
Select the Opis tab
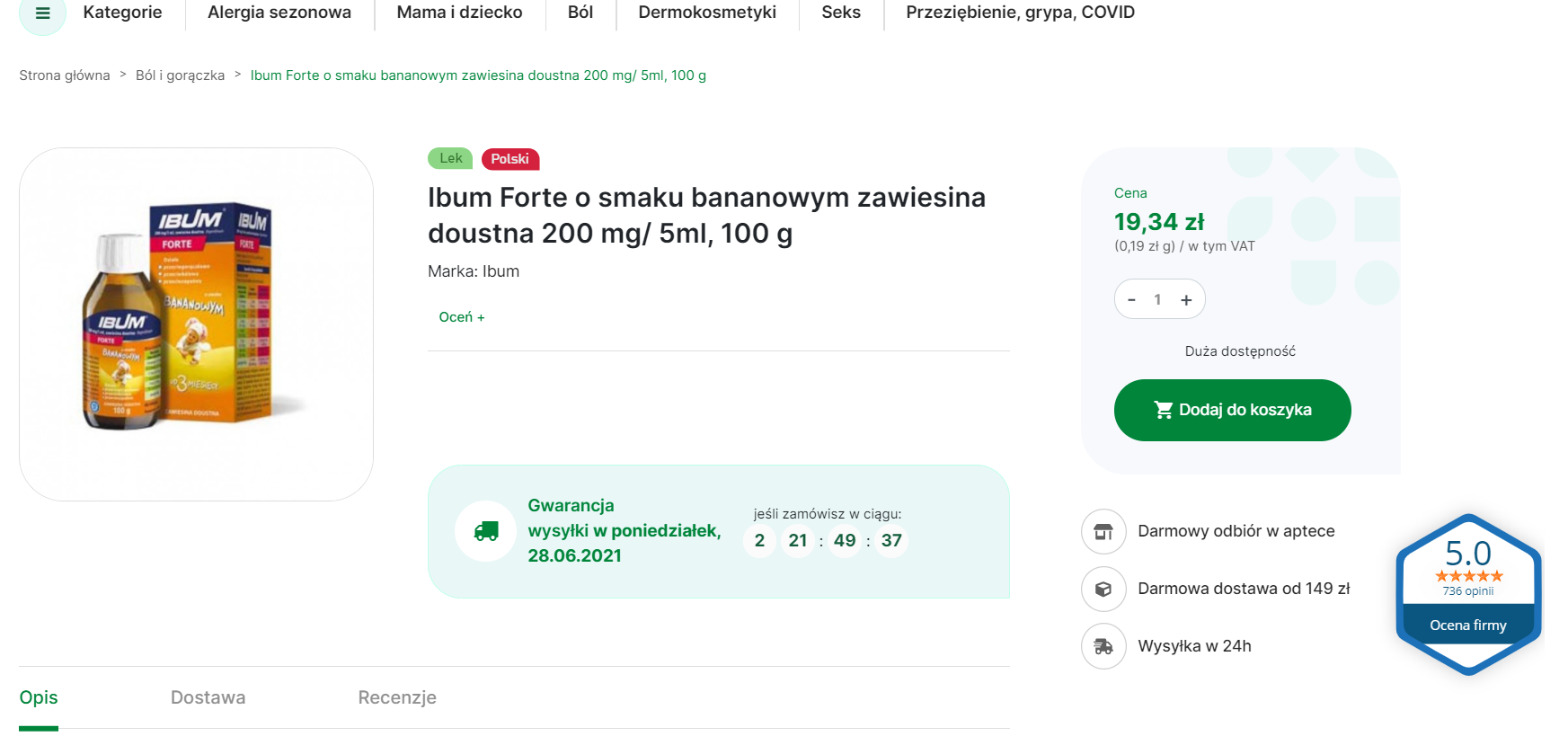pos(39,697)
